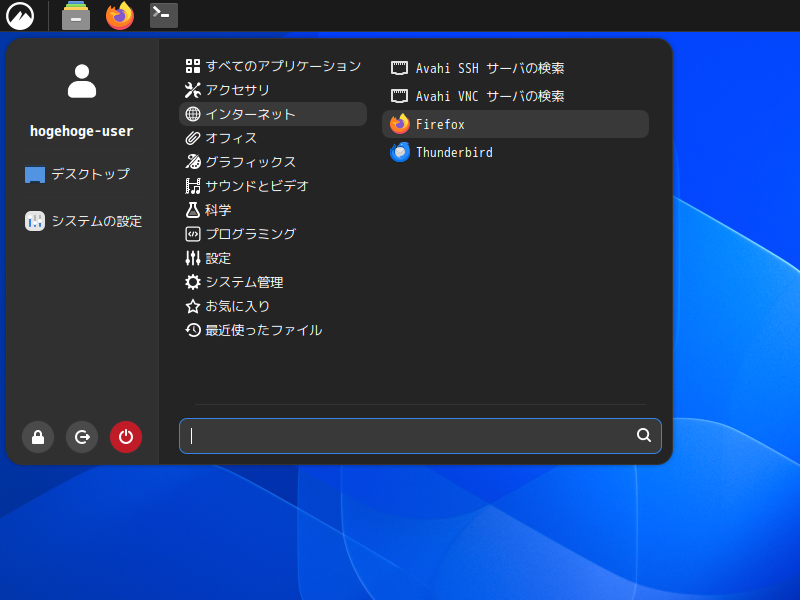Image resolution: width=800 pixels, height=600 pixels.
Task: Click the film-note icon beside サウンドとビデオ
Action: click(193, 186)
